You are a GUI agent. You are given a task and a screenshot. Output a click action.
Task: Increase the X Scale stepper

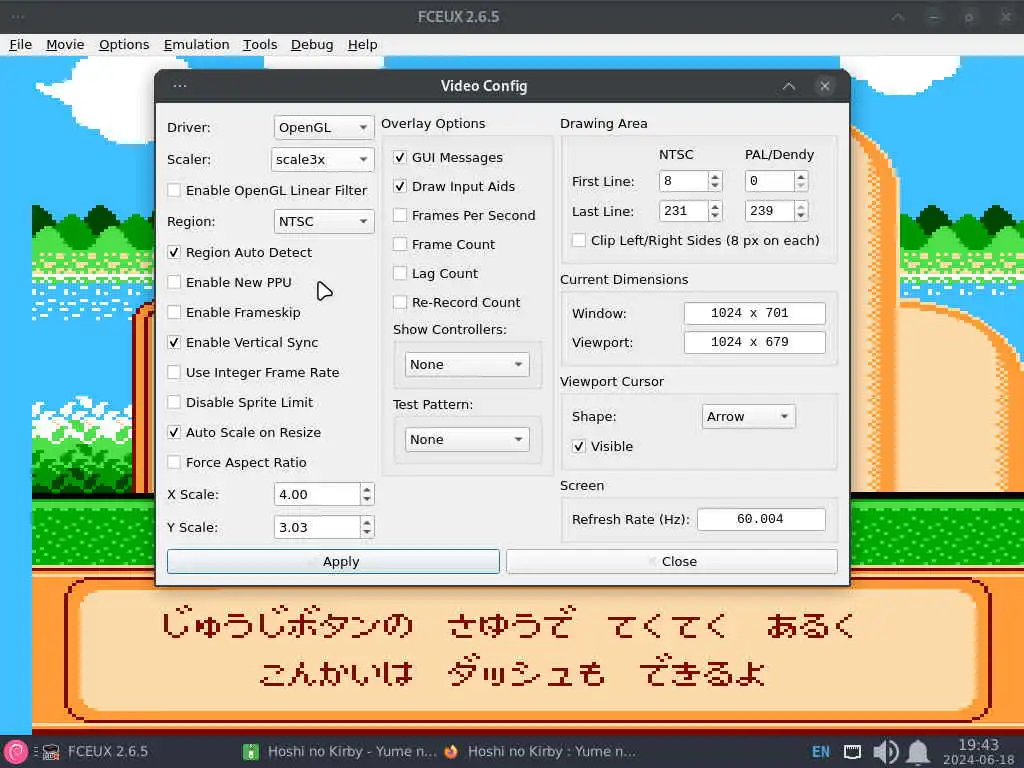coord(367,489)
